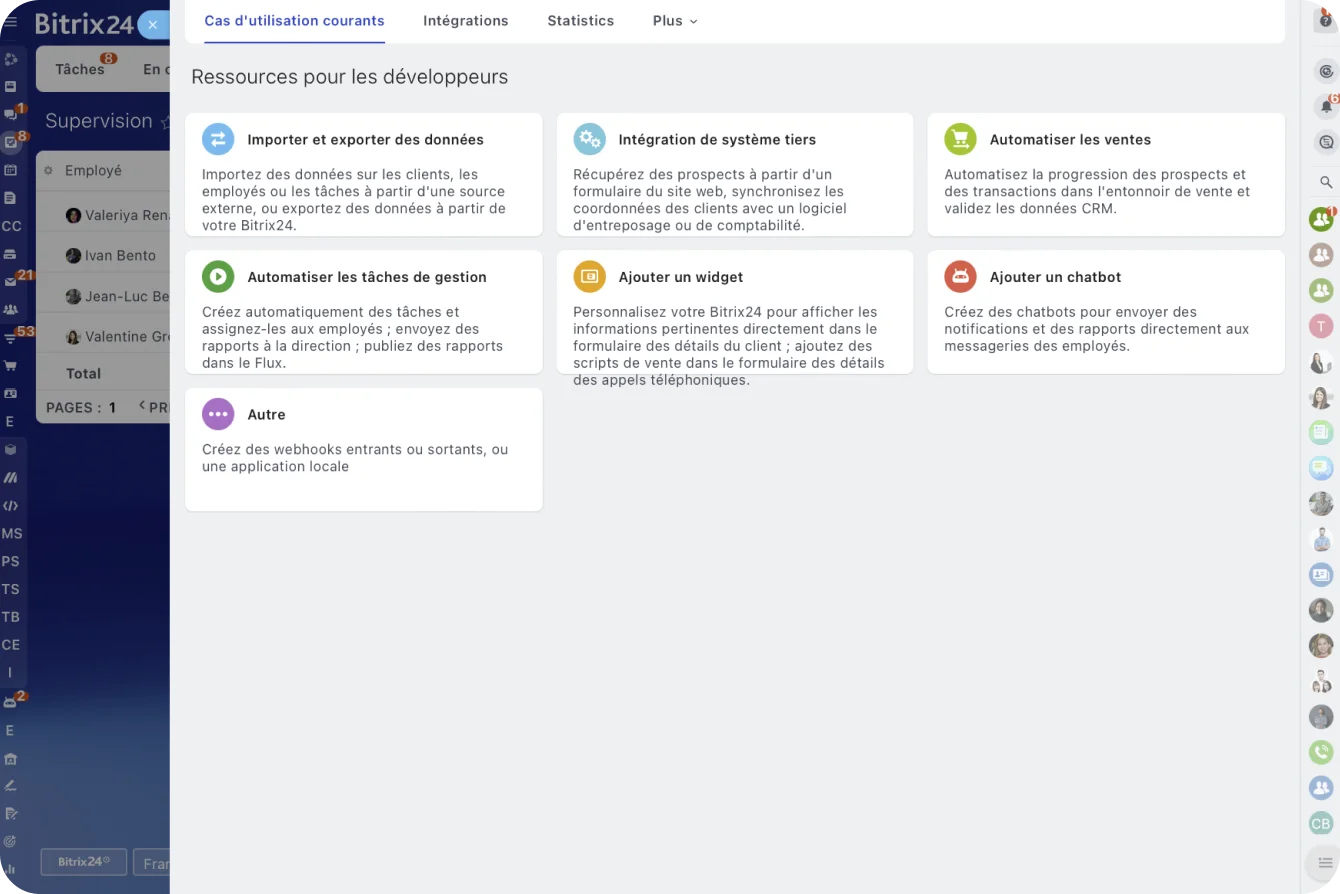This screenshot has width=1340, height=894.
Task: Click the Importer et exporter des données icon
Action: coord(218,139)
